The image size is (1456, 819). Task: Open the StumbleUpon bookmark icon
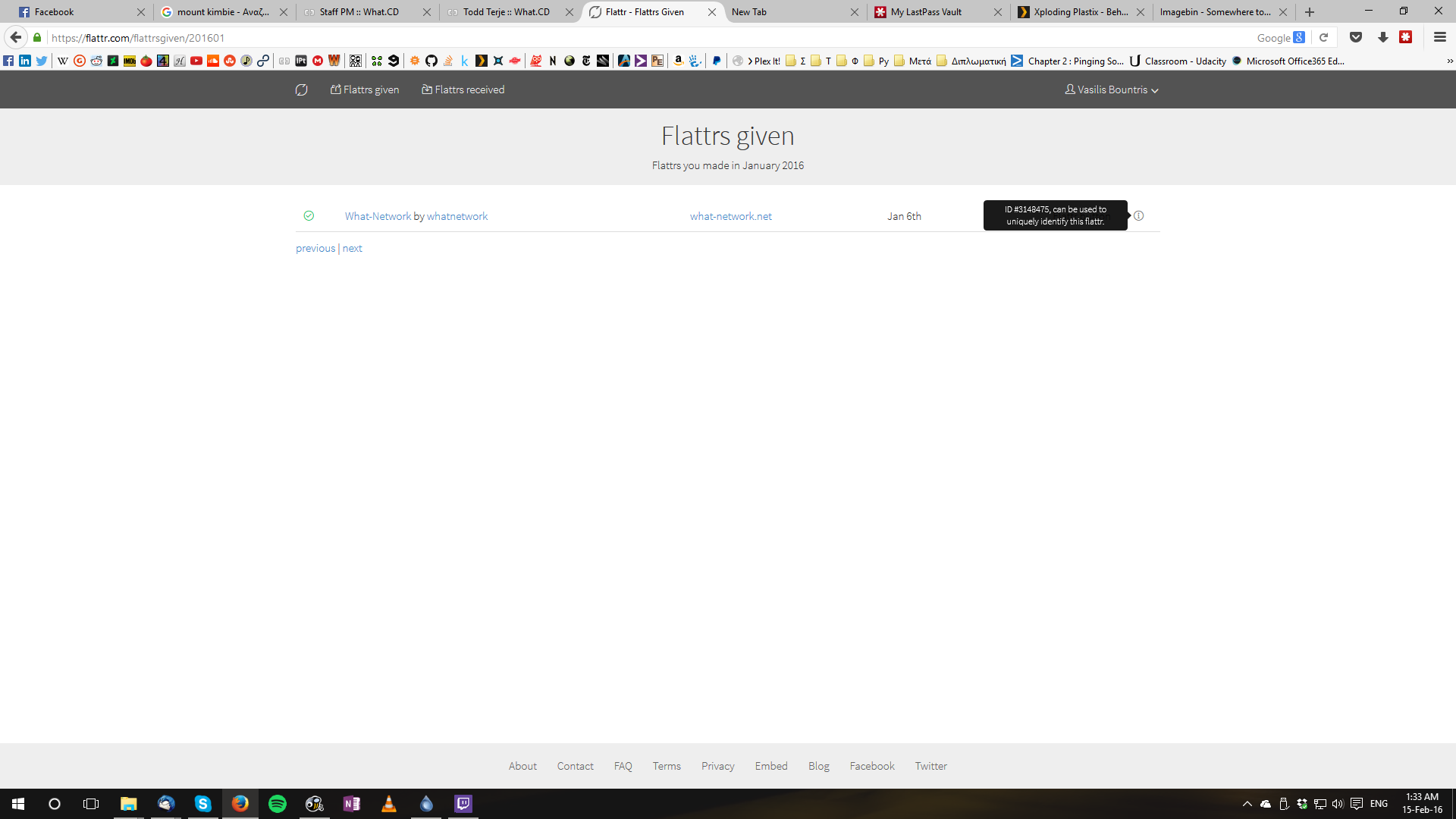230,61
